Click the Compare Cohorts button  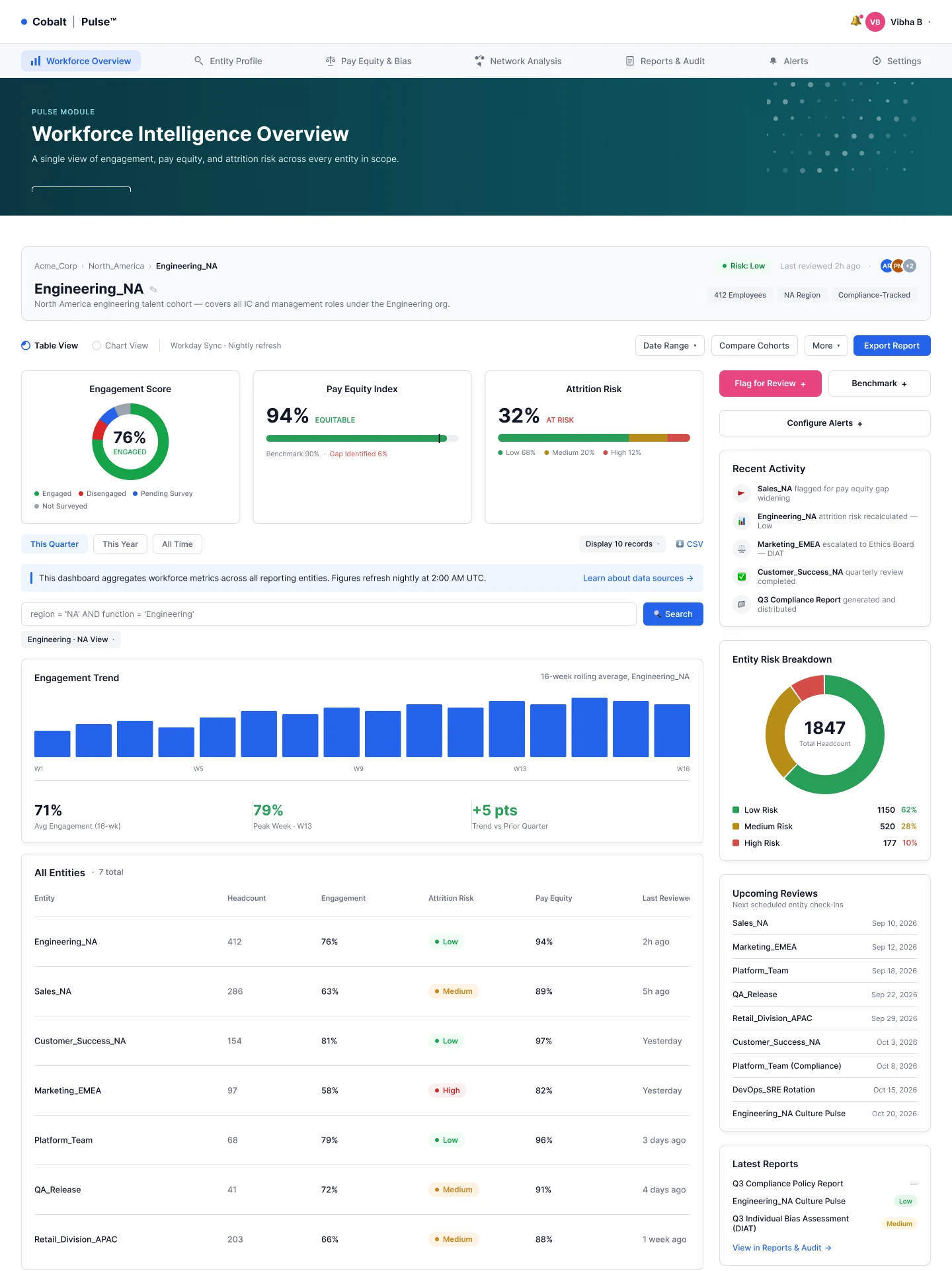(754, 346)
